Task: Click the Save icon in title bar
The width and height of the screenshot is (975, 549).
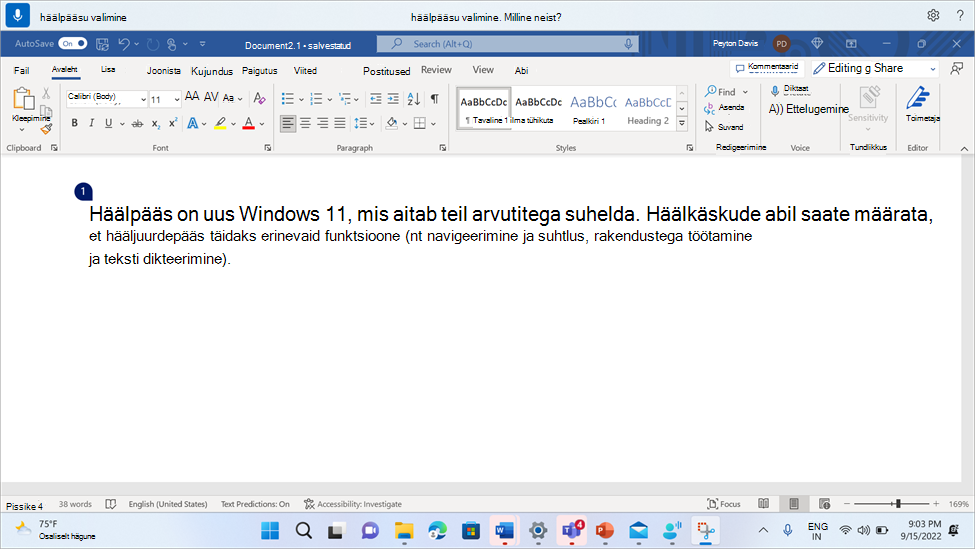Action: pos(103,44)
